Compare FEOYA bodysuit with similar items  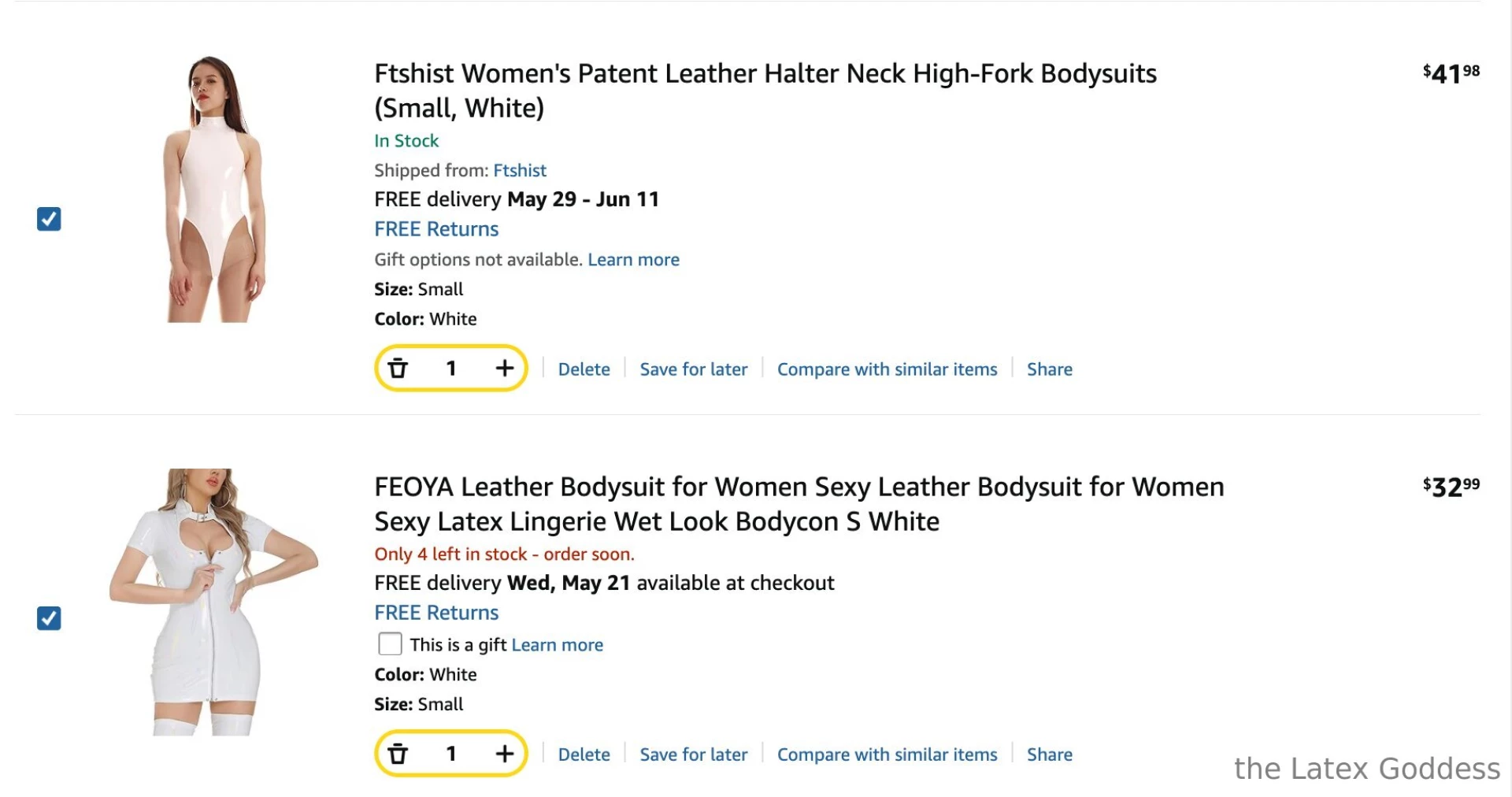tap(887, 754)
